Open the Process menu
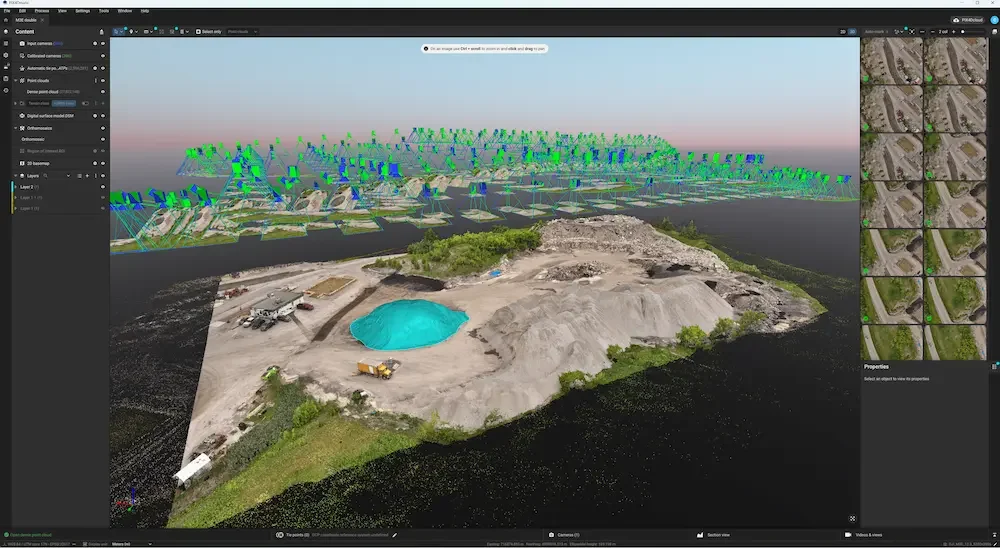 coord(41,11)
